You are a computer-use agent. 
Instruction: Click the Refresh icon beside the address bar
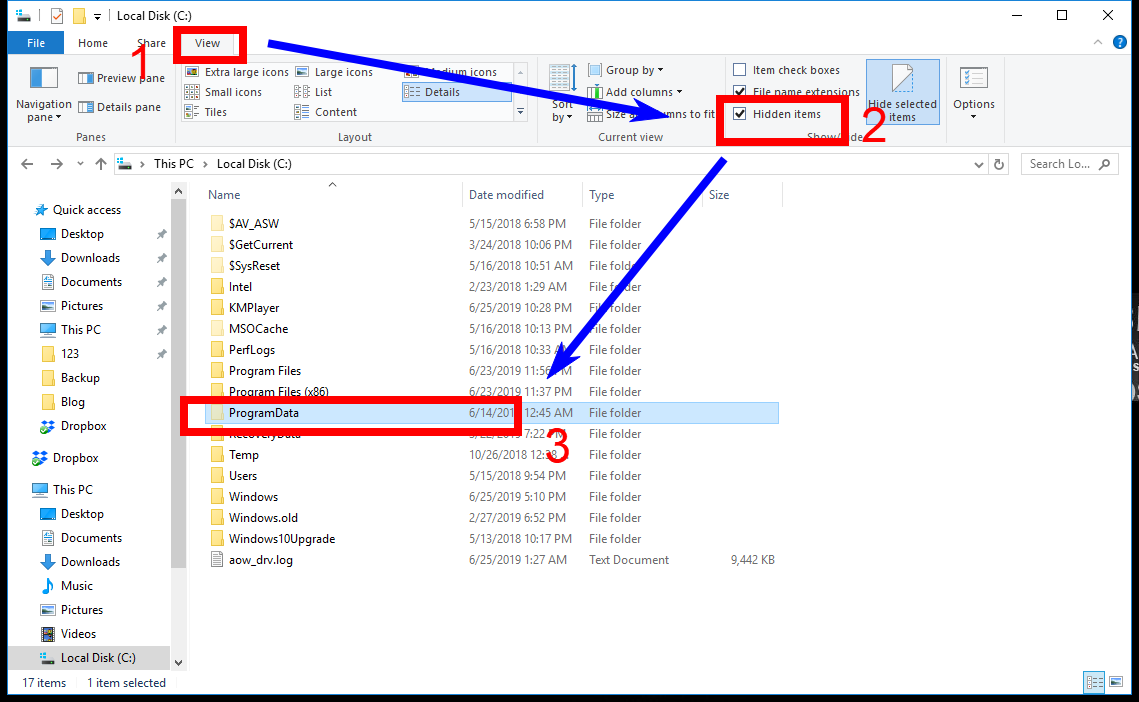999,163
